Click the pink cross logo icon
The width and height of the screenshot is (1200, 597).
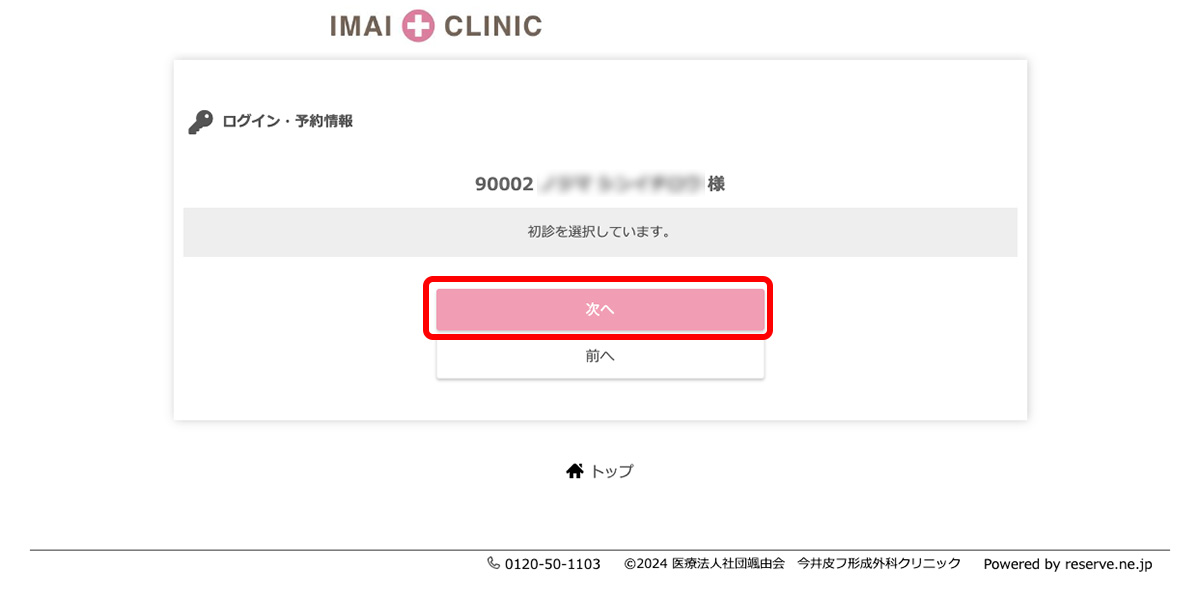click(x=418, y=26)
